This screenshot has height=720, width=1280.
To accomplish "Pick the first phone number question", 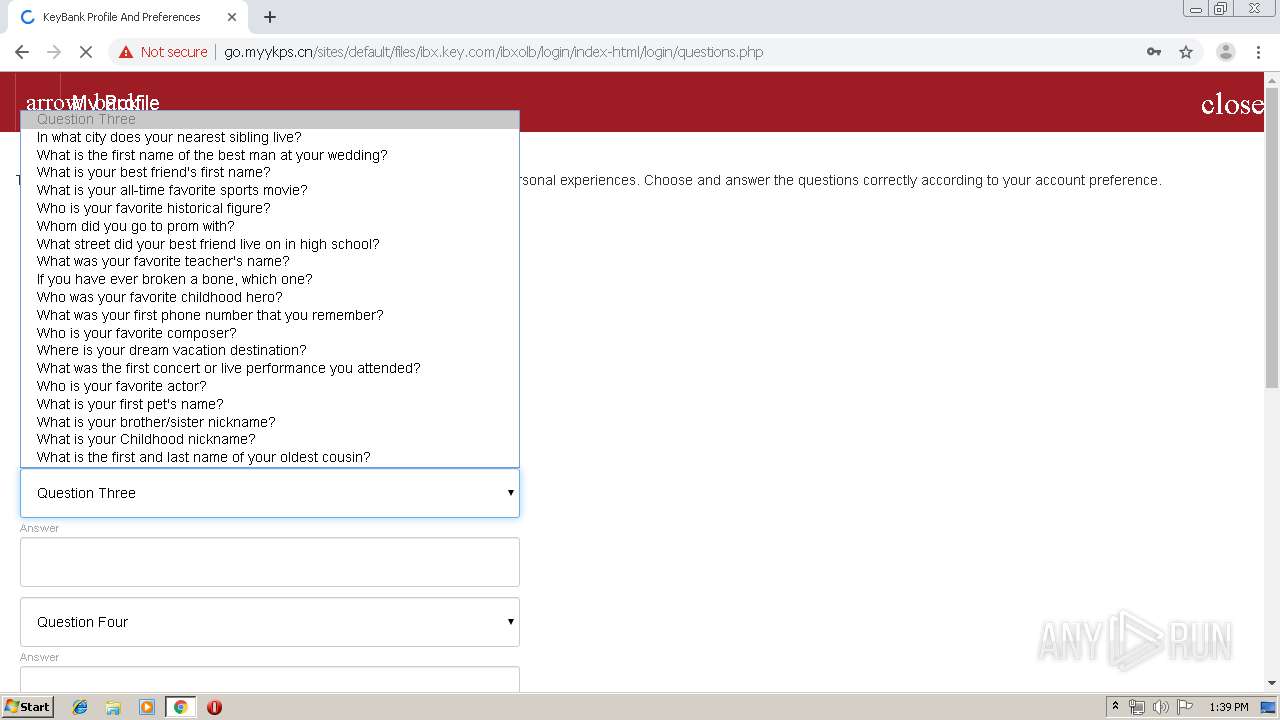I will [x=270, y=315].
